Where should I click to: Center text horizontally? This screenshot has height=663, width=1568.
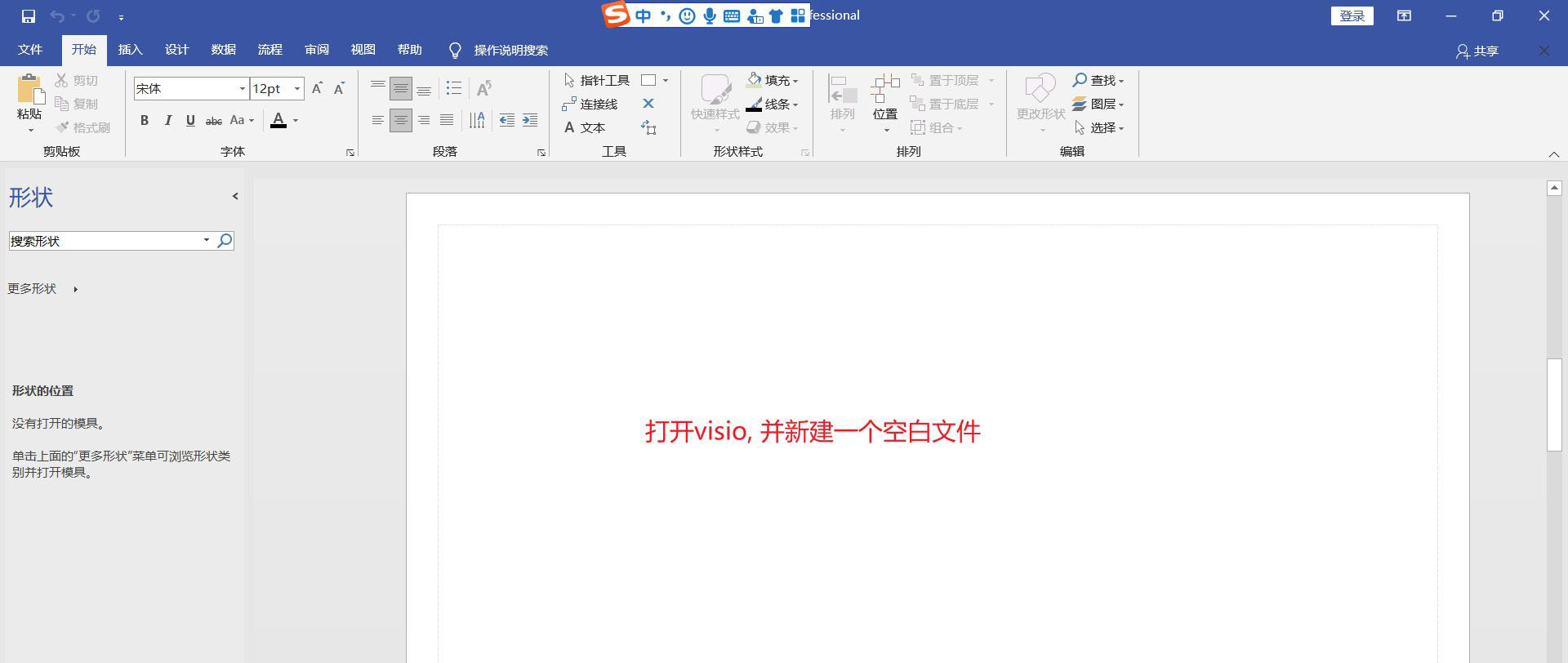[401, 121]
